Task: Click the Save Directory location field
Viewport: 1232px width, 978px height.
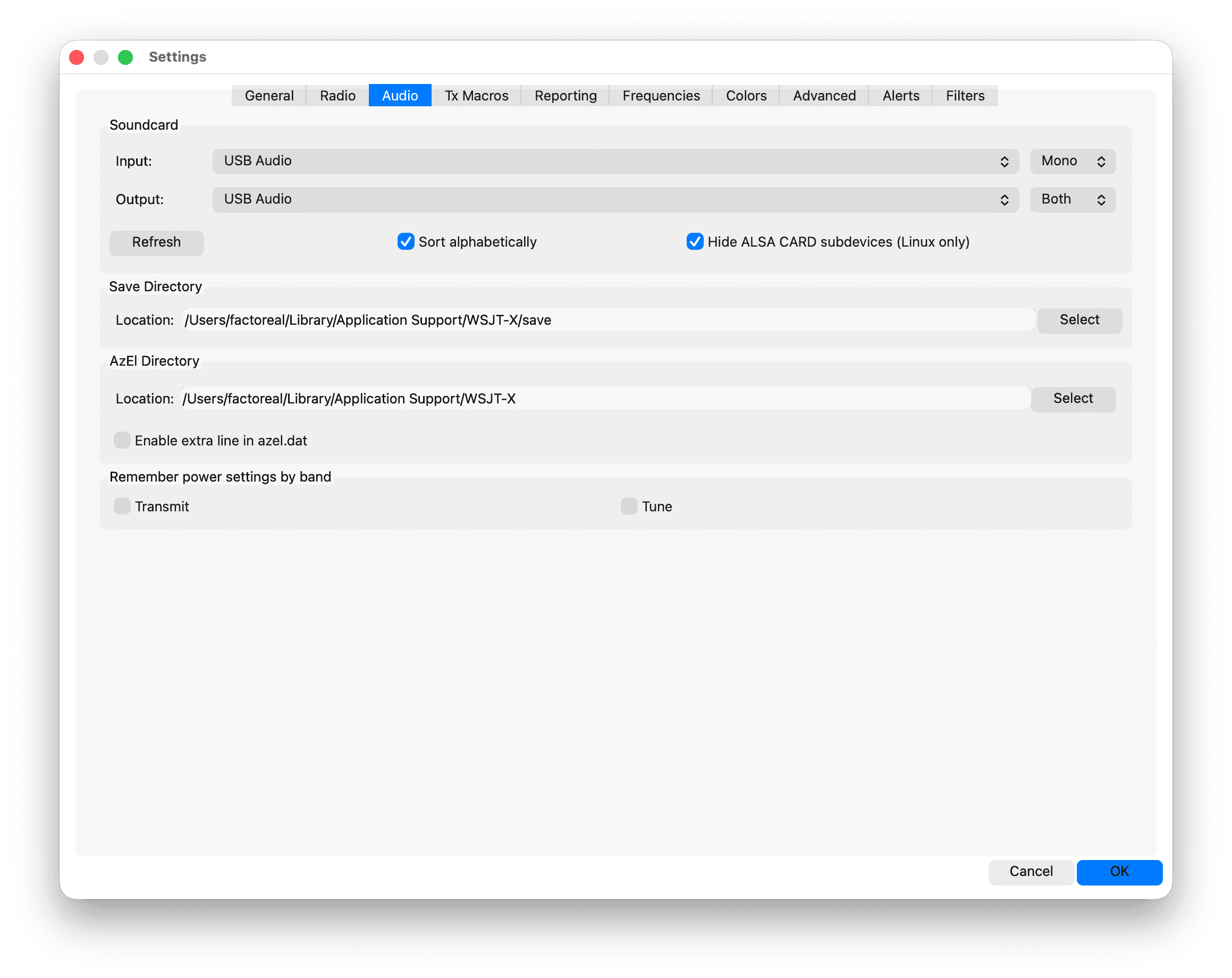Action: pyautogui.click(x=608, y=320)
